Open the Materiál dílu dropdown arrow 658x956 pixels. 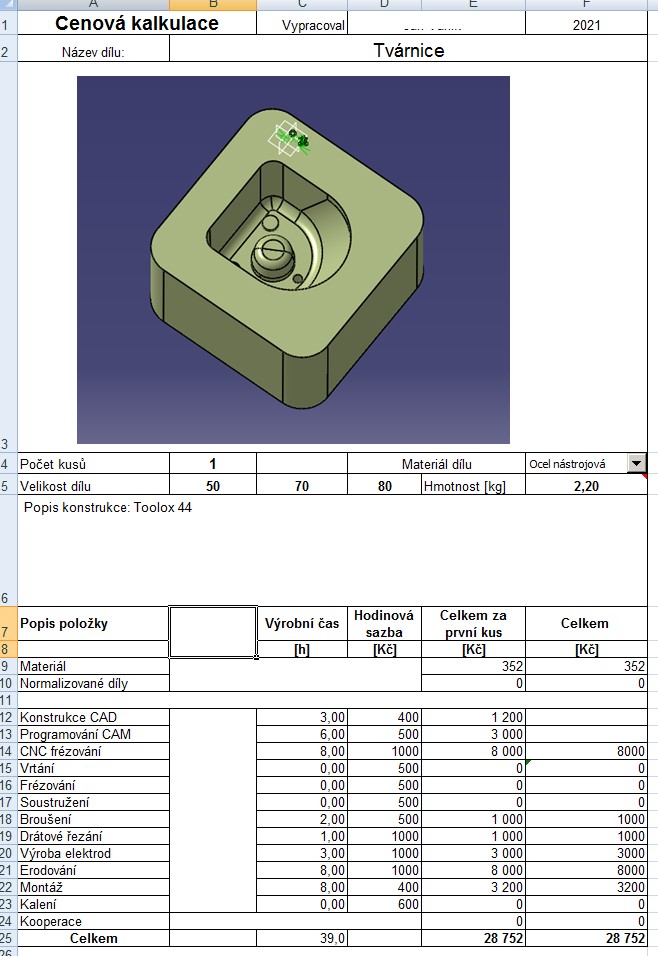point(636,463)
